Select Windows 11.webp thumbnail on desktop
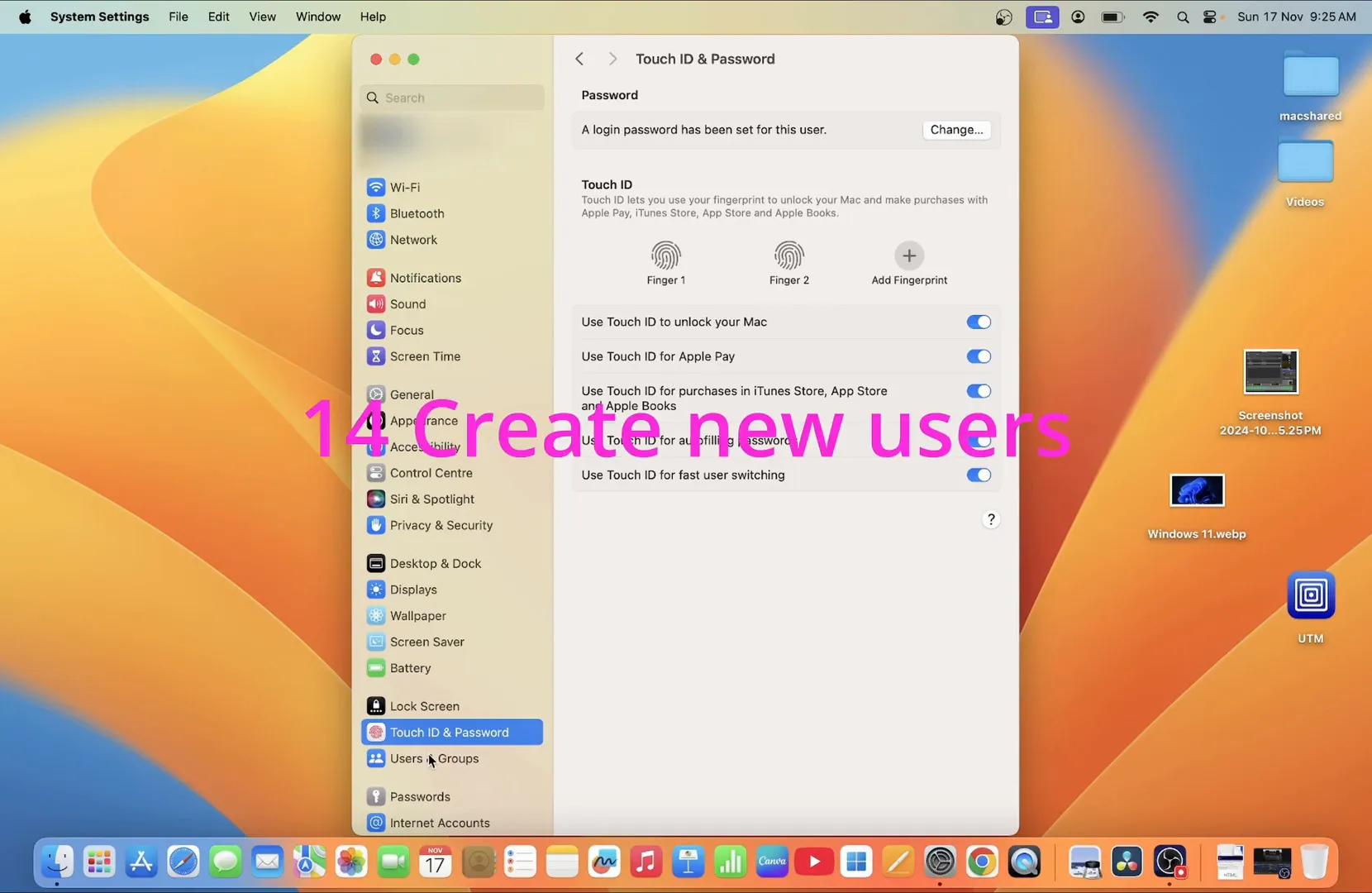1372x893 pixels. click(x=1197, y=490)
